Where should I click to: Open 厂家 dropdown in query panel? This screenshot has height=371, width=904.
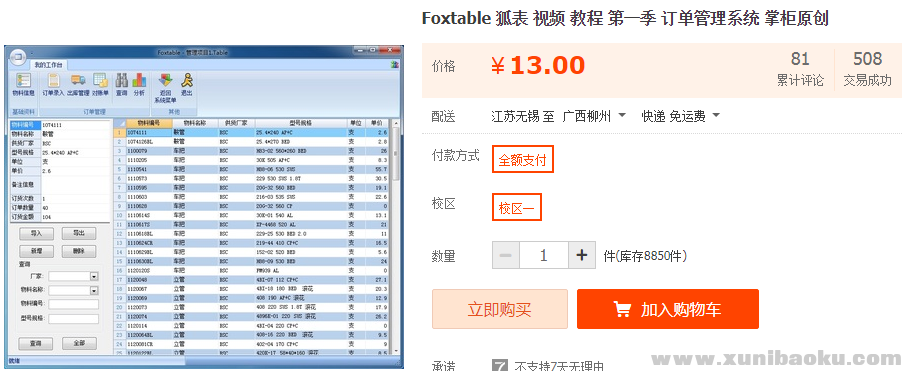94,277
